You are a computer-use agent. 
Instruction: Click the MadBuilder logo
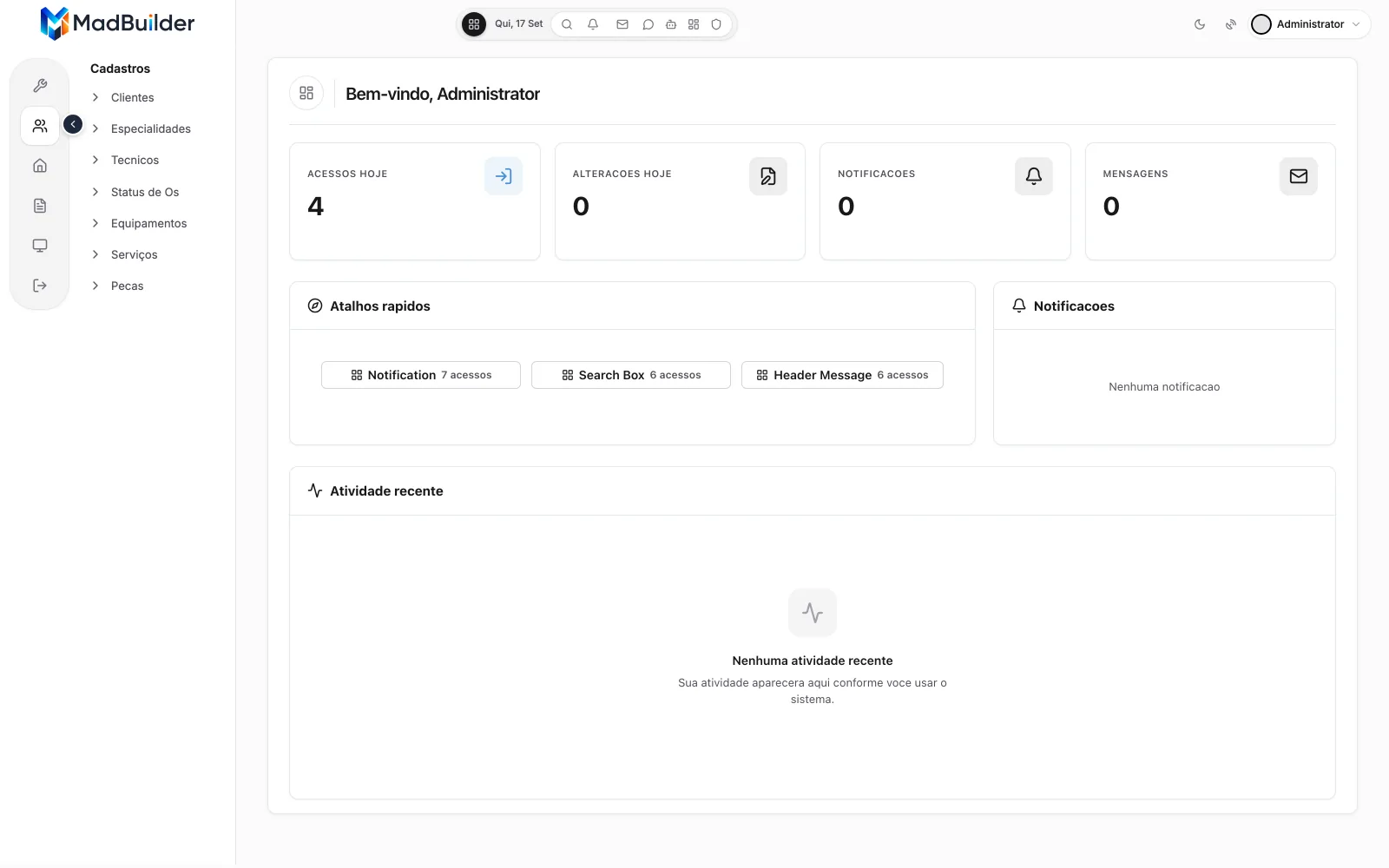coord(117,23)
